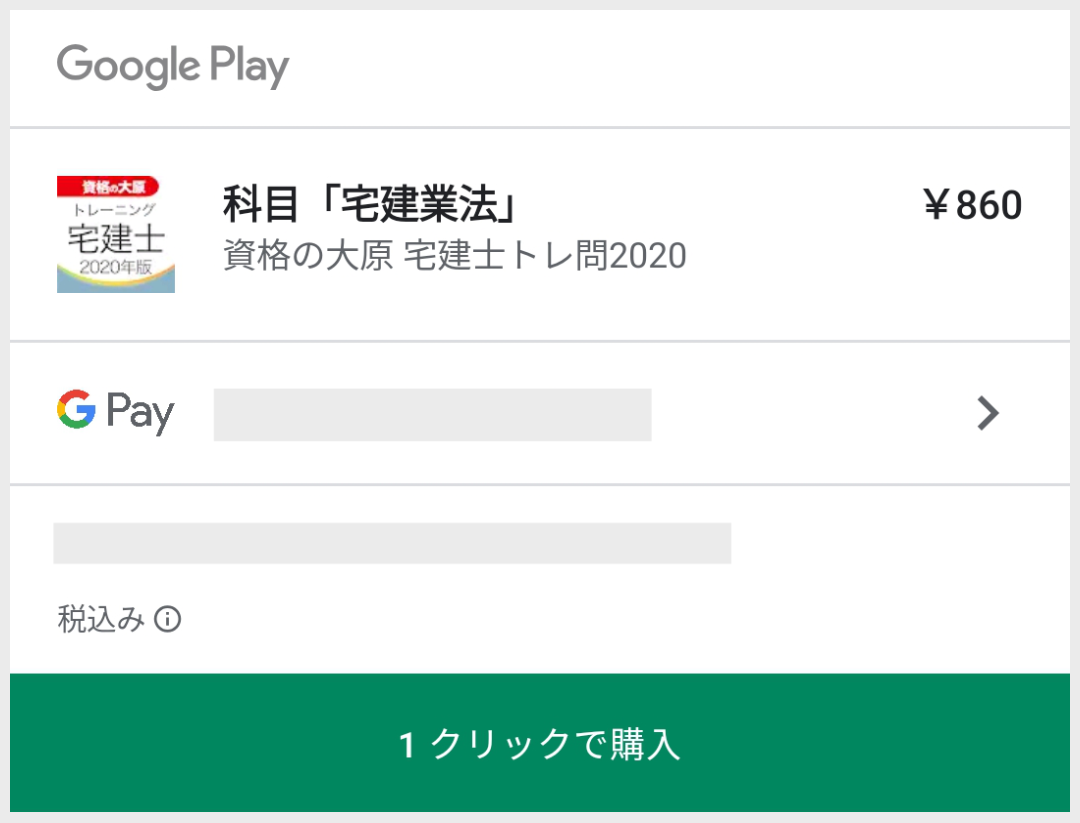Click the colorful Google G icon
The image size is (1080, 823).
[76, 409]
